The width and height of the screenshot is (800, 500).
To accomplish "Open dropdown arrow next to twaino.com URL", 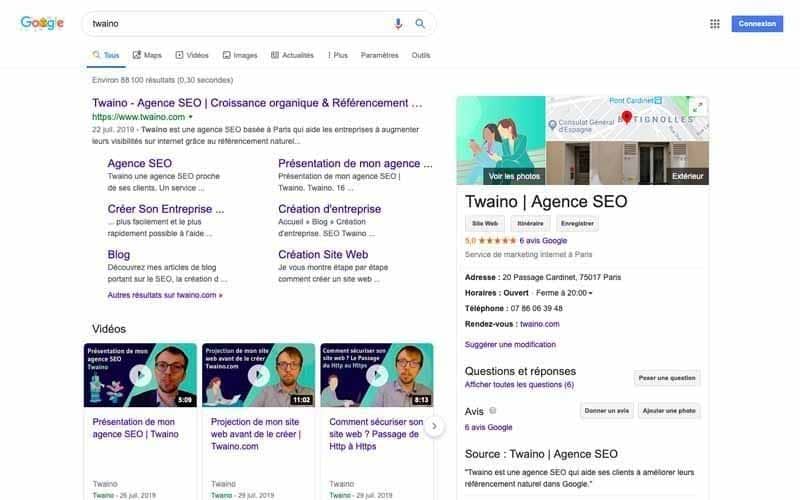I will [x=191, y=117].
